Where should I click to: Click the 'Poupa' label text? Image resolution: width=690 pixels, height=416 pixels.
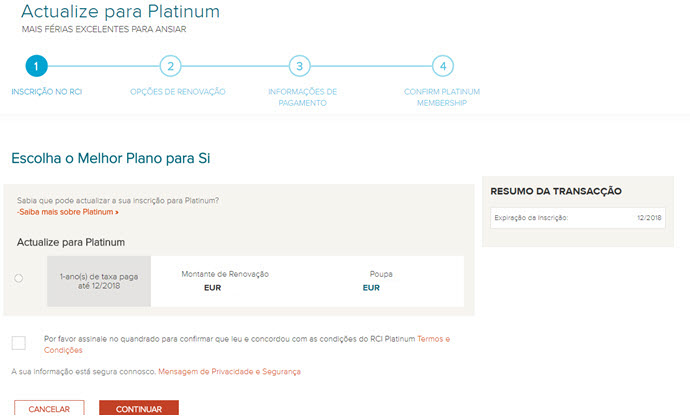coord(381,274)
